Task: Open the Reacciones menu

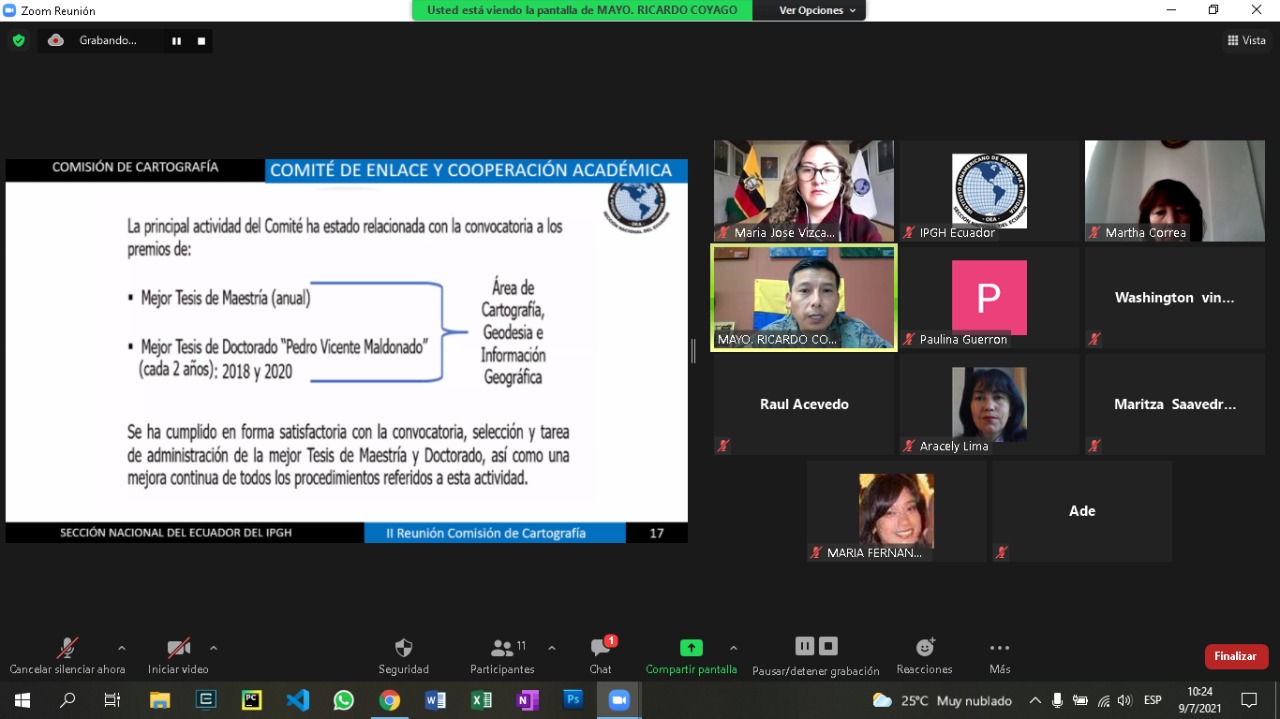Action: click(x=924, y=656)
